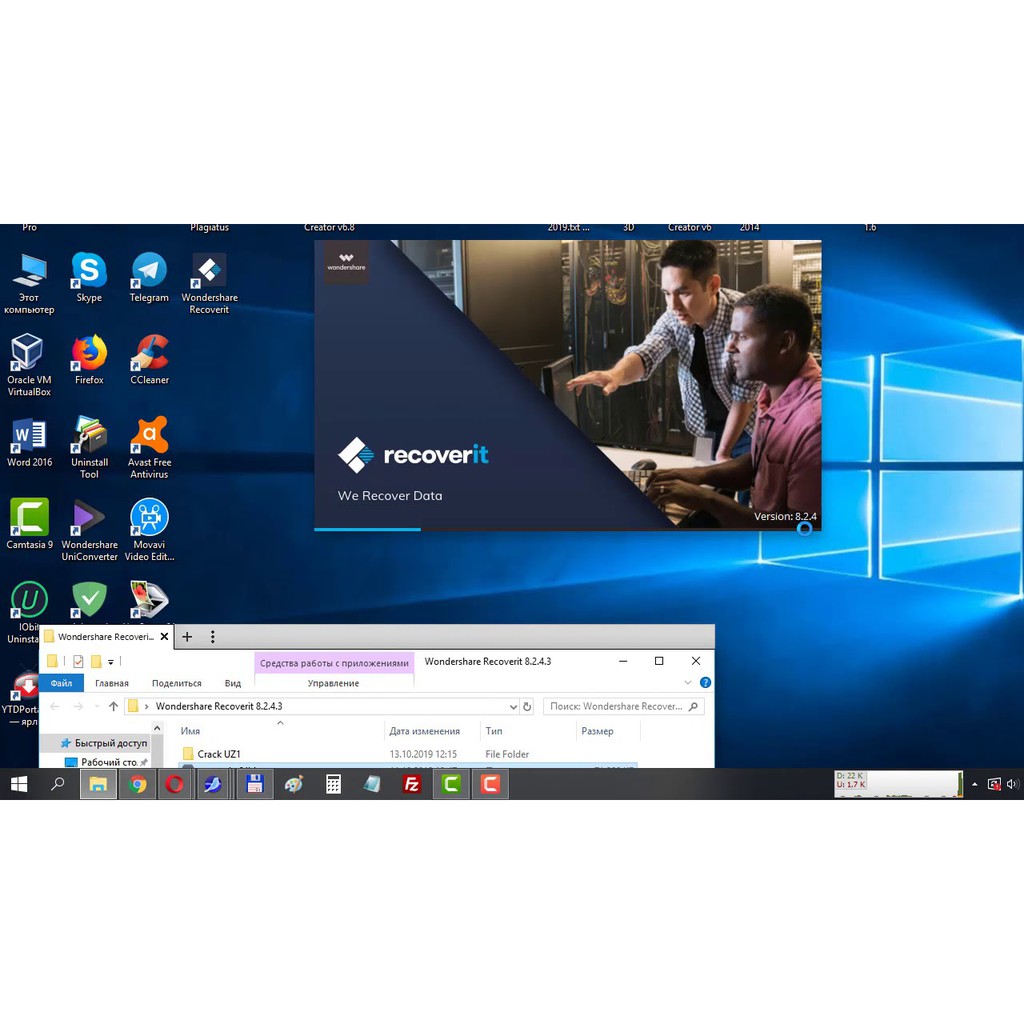Open Google Chrome from the taskbar
Screen dimensions: 1024x1024
click(x=137, y=784)
